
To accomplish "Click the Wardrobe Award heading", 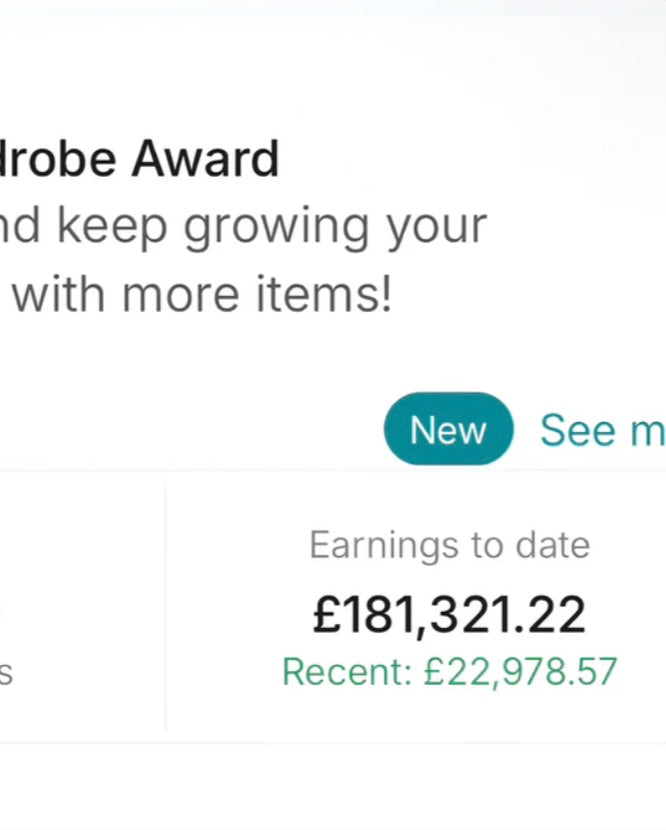I will point(138,160).
